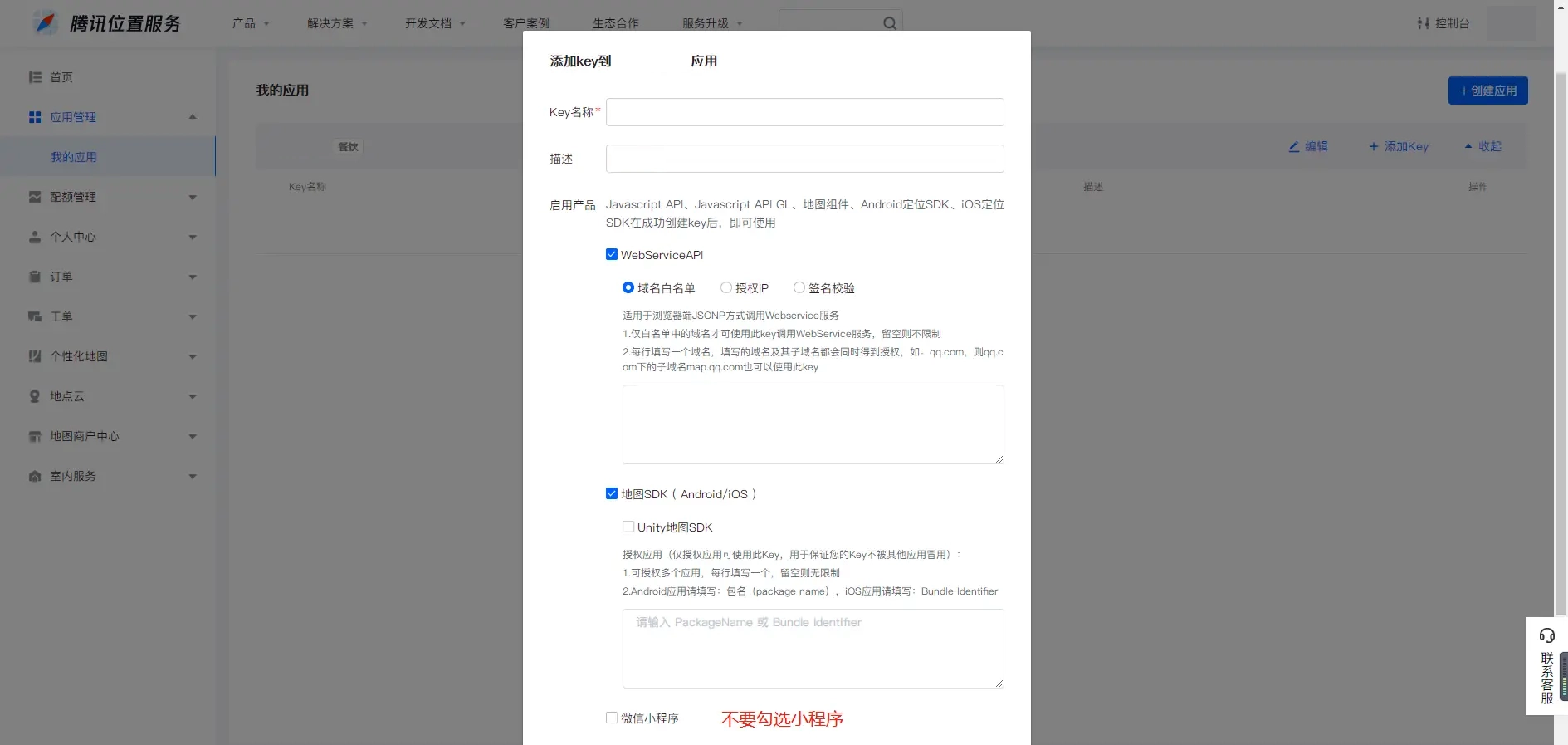The image size is (1568, 745).
Task: Open the 开发文档 dropdown menu
Action: click(x=435, y=23)
